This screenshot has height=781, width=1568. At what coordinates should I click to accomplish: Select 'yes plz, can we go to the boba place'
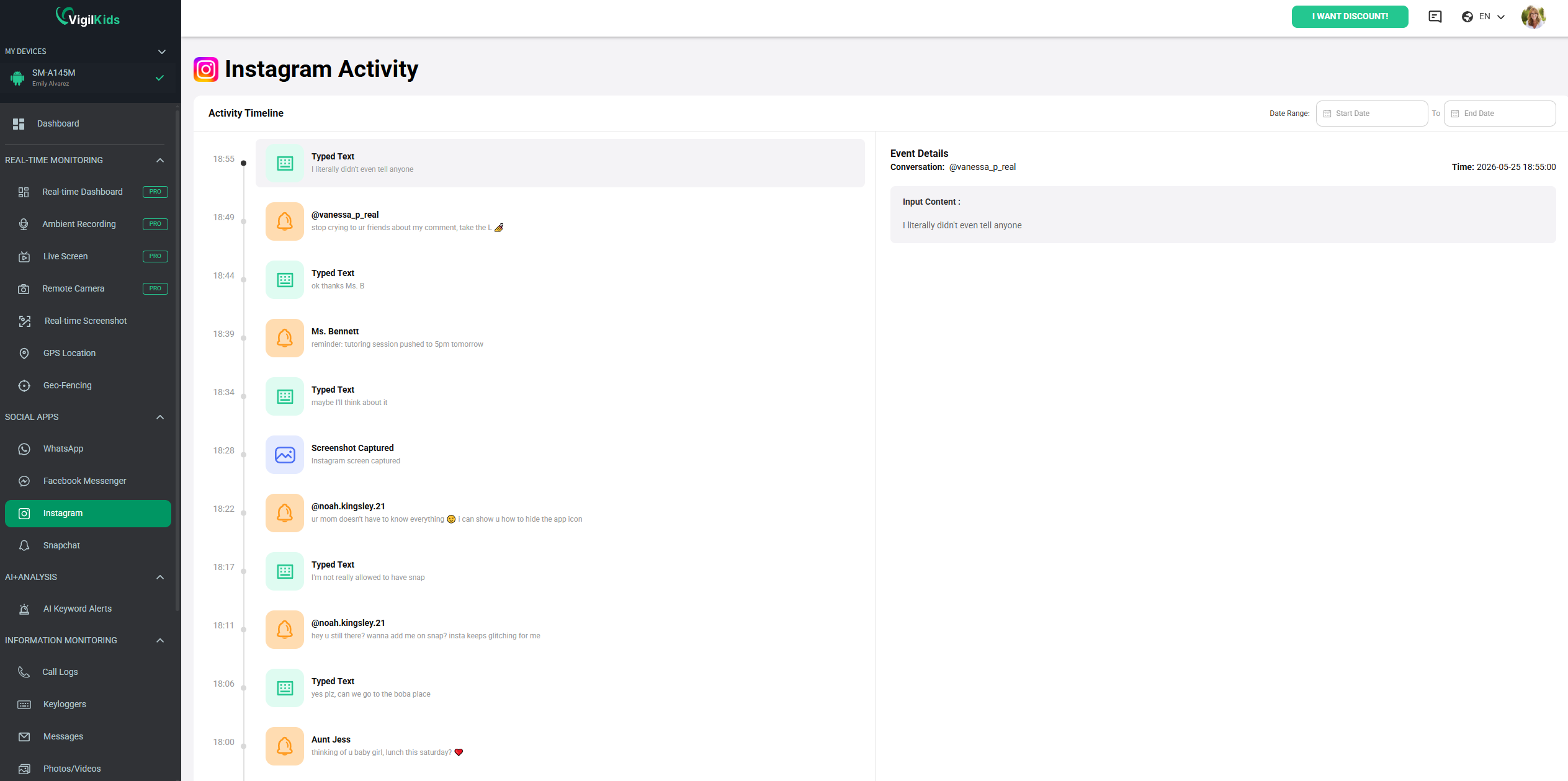(560, 688)
